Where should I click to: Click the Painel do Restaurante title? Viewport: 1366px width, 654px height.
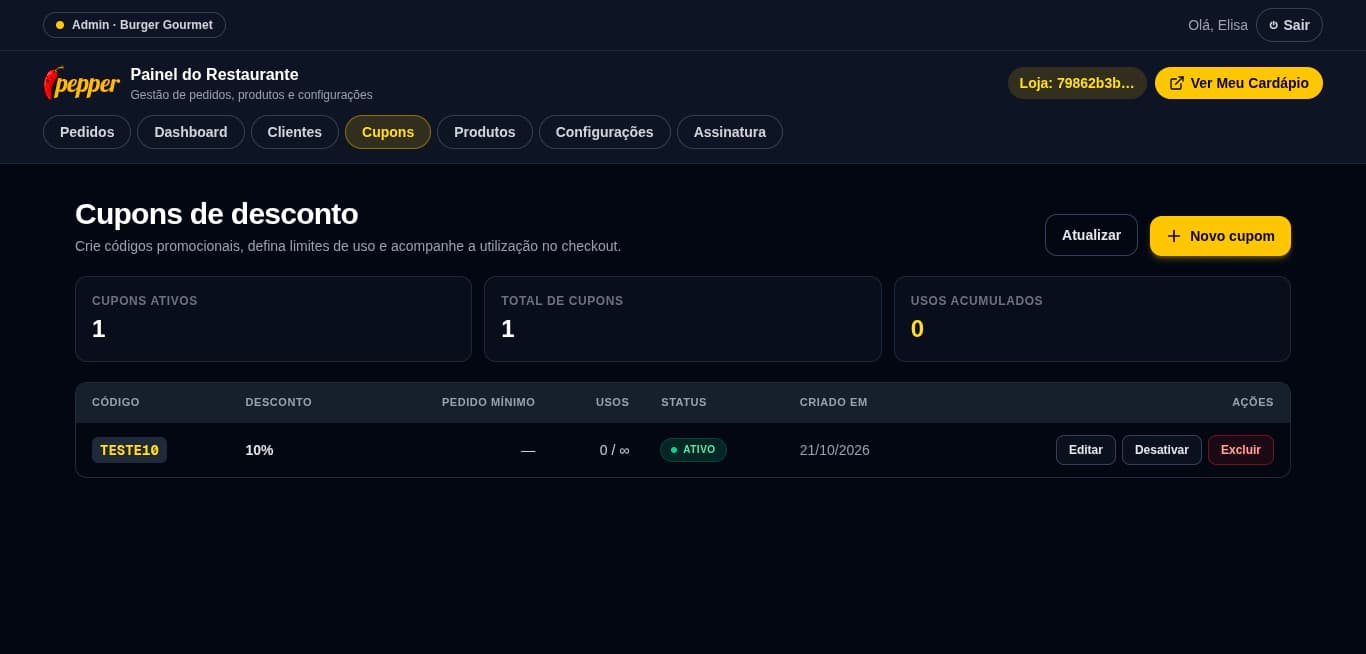[214, 75]
